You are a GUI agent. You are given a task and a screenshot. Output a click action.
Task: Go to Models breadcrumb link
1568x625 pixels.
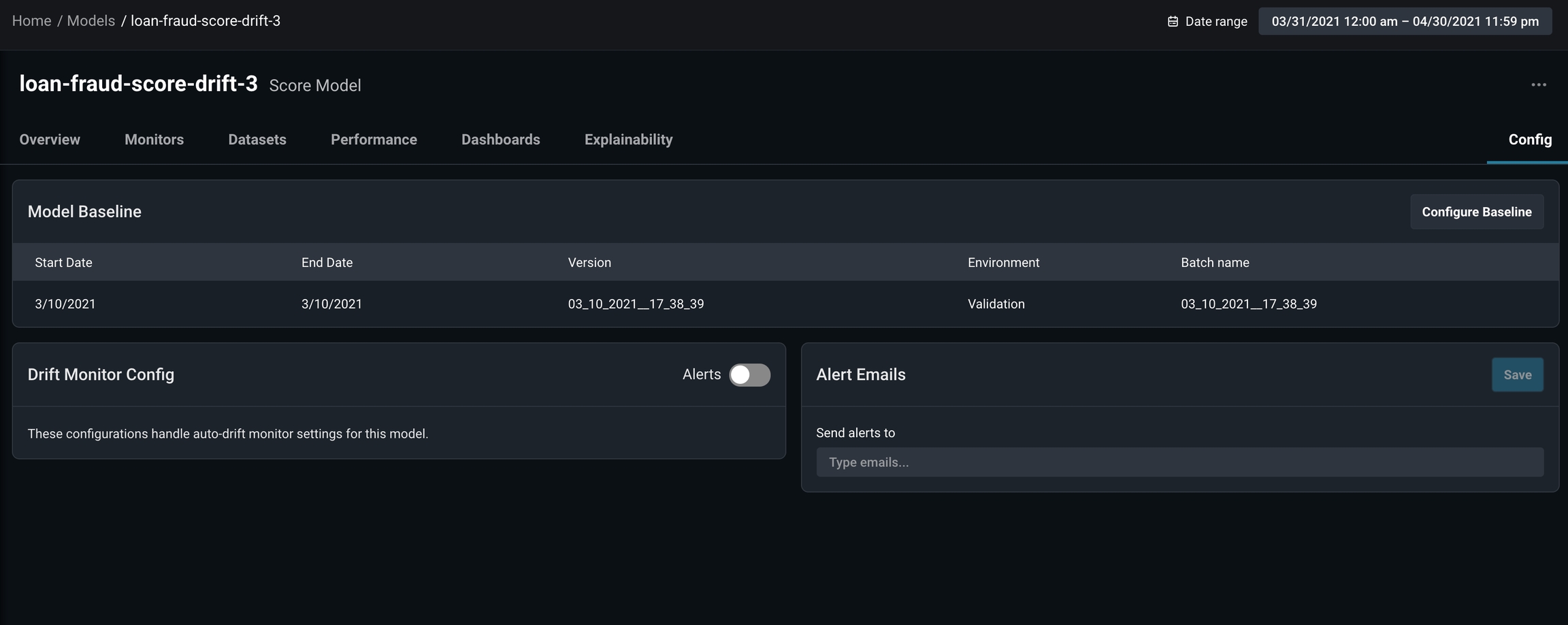[91, 21]
